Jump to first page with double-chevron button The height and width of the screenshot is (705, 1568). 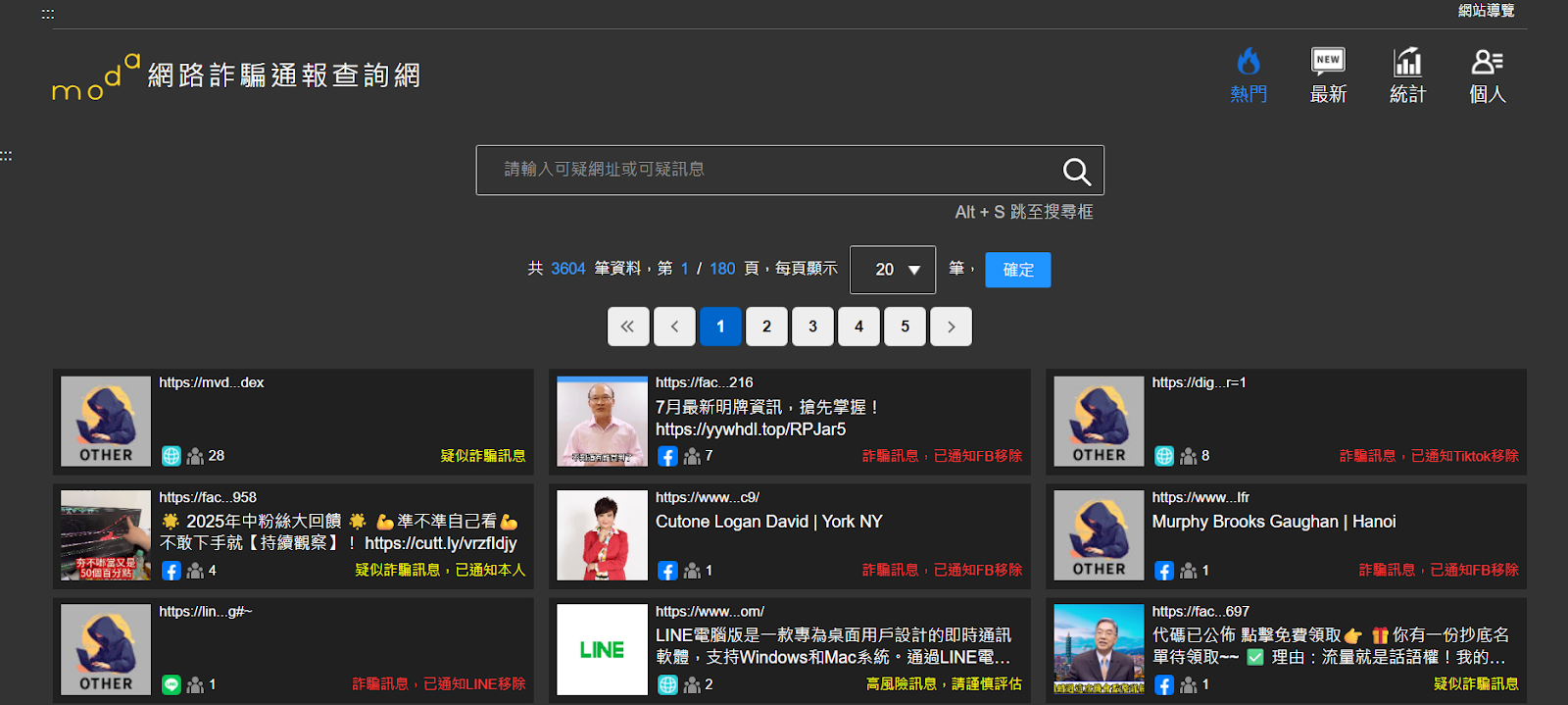[x=628, y=327]
